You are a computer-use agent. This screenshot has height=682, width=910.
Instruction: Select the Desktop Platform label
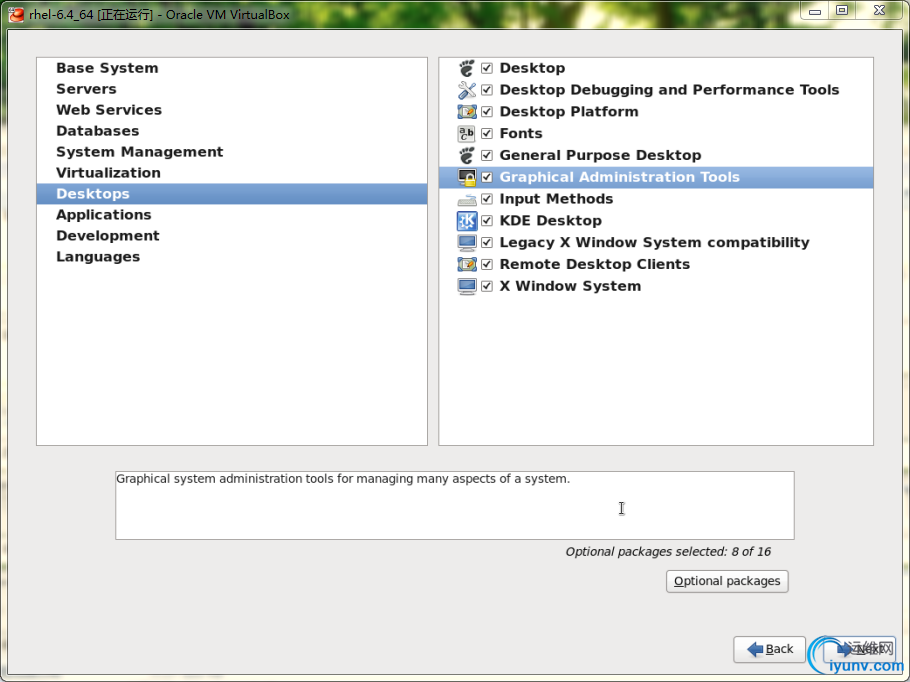tap(569, 111)
